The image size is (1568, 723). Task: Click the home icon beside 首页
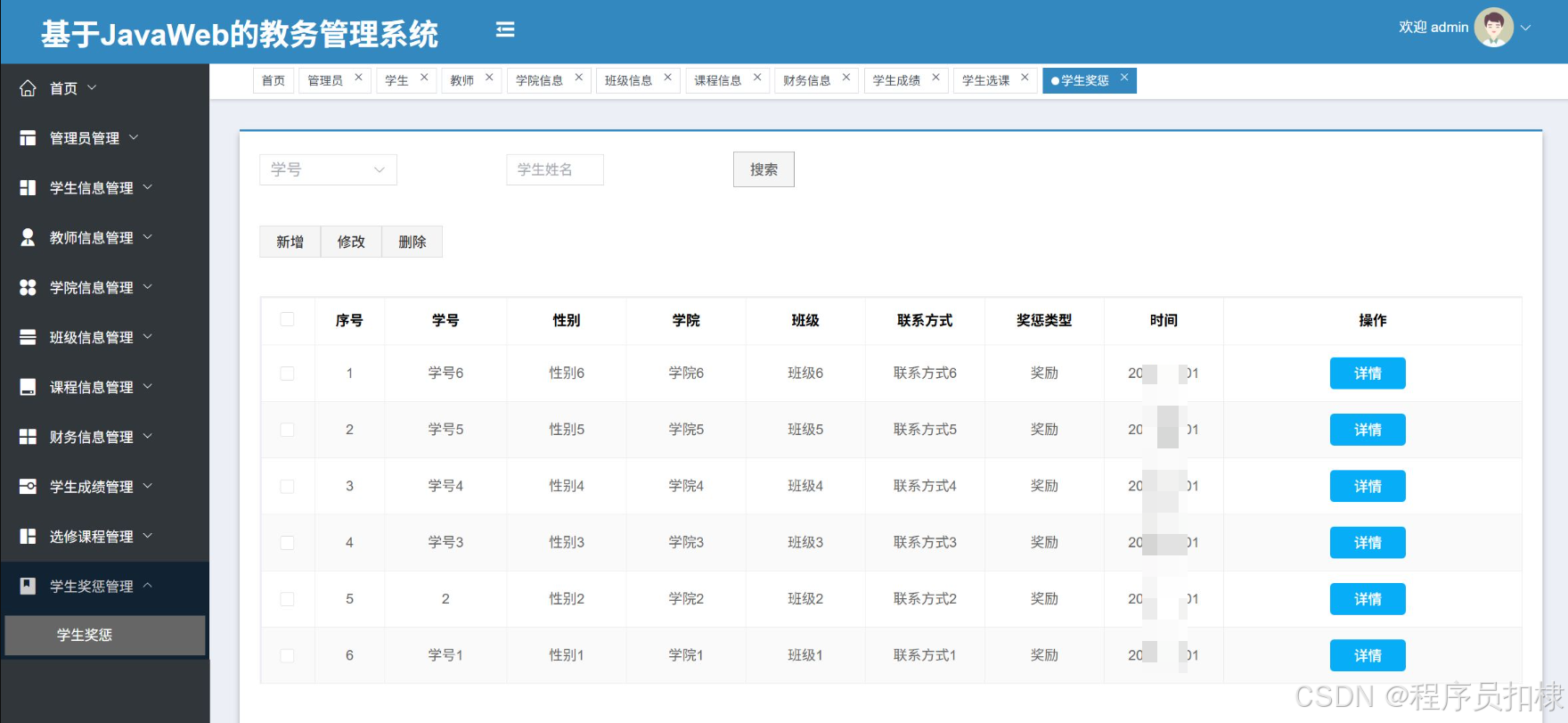click(x=28, y=88)
